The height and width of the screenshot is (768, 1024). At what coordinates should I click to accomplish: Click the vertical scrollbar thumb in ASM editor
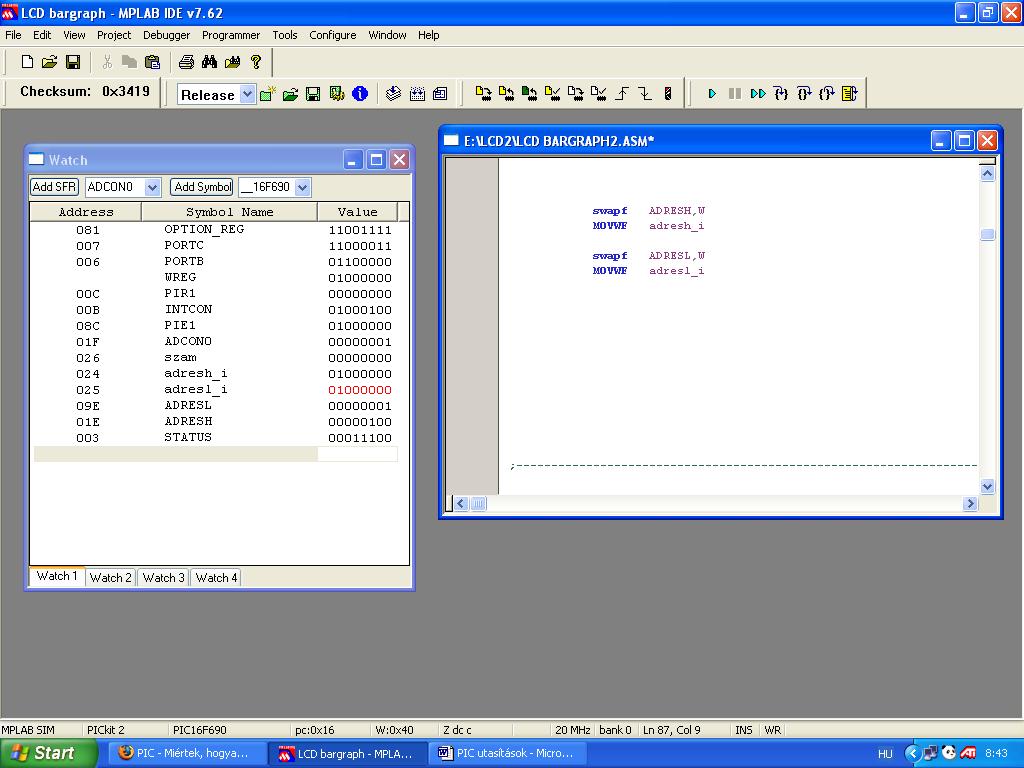(x=987, y=234)
